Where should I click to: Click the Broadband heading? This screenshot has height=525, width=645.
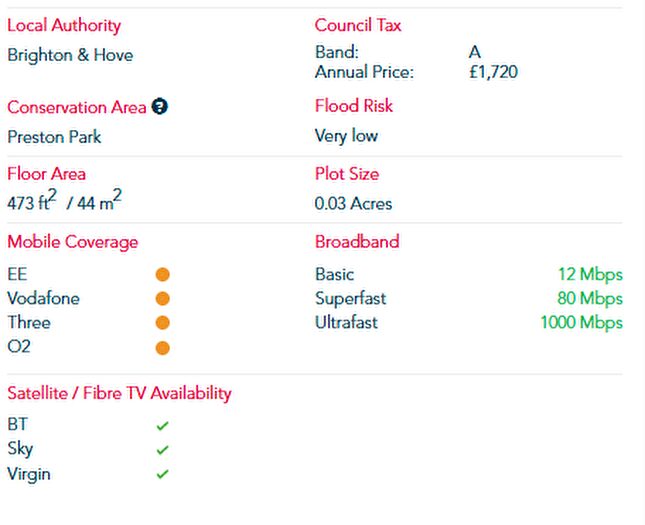pos(357,242)
